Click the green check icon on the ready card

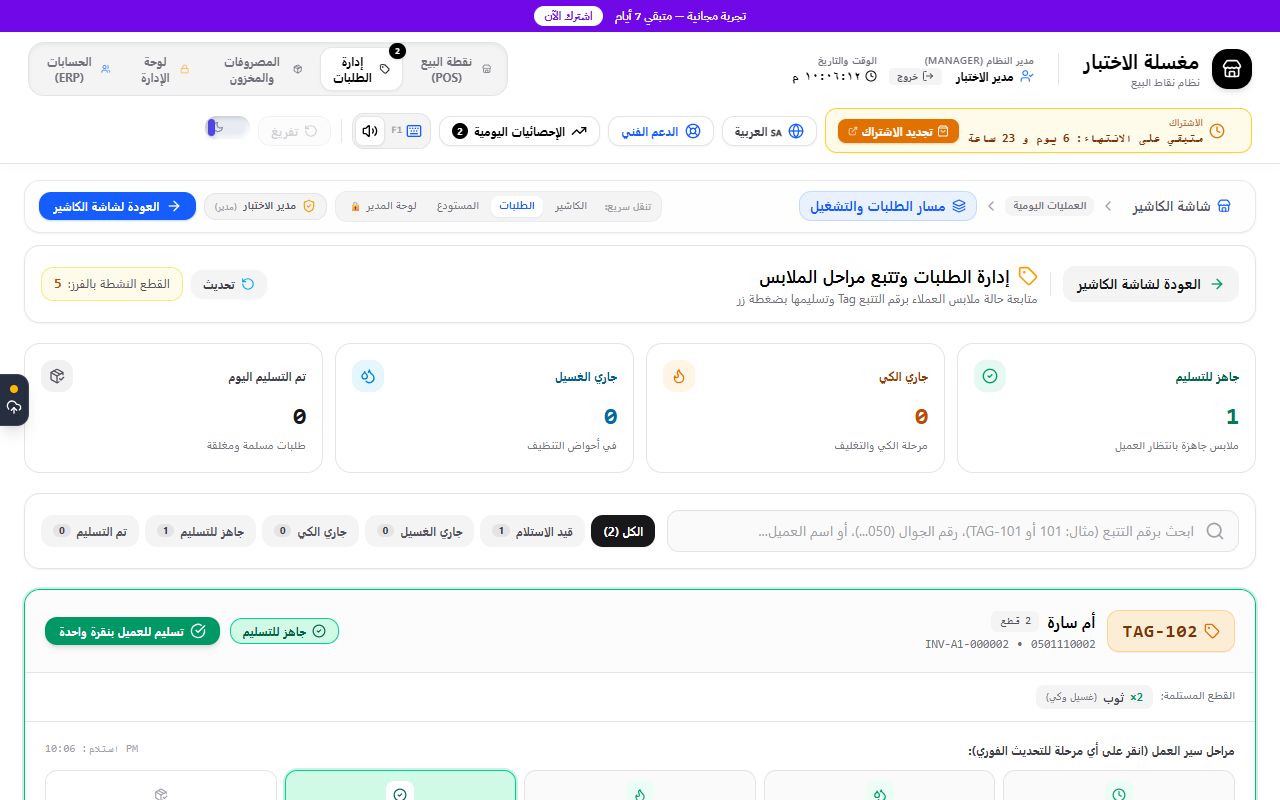[x=990, y=376]
